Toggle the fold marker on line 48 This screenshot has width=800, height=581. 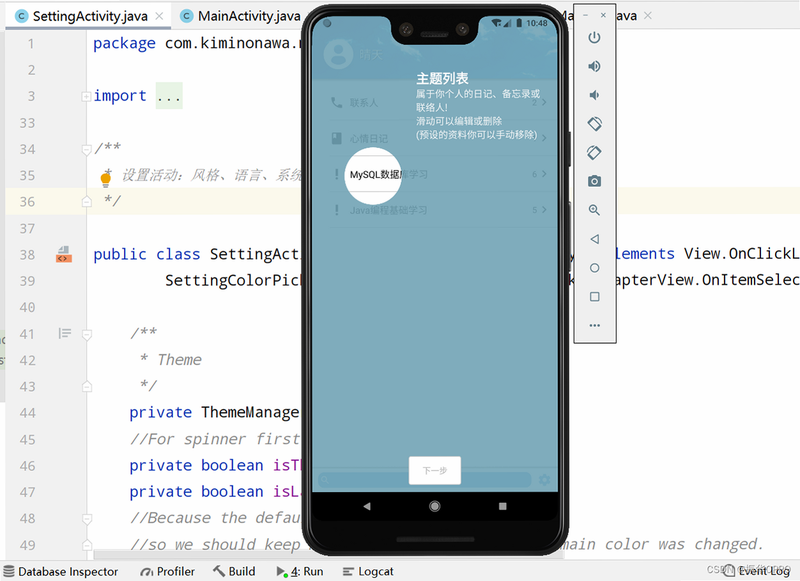[x=87, y=519]
